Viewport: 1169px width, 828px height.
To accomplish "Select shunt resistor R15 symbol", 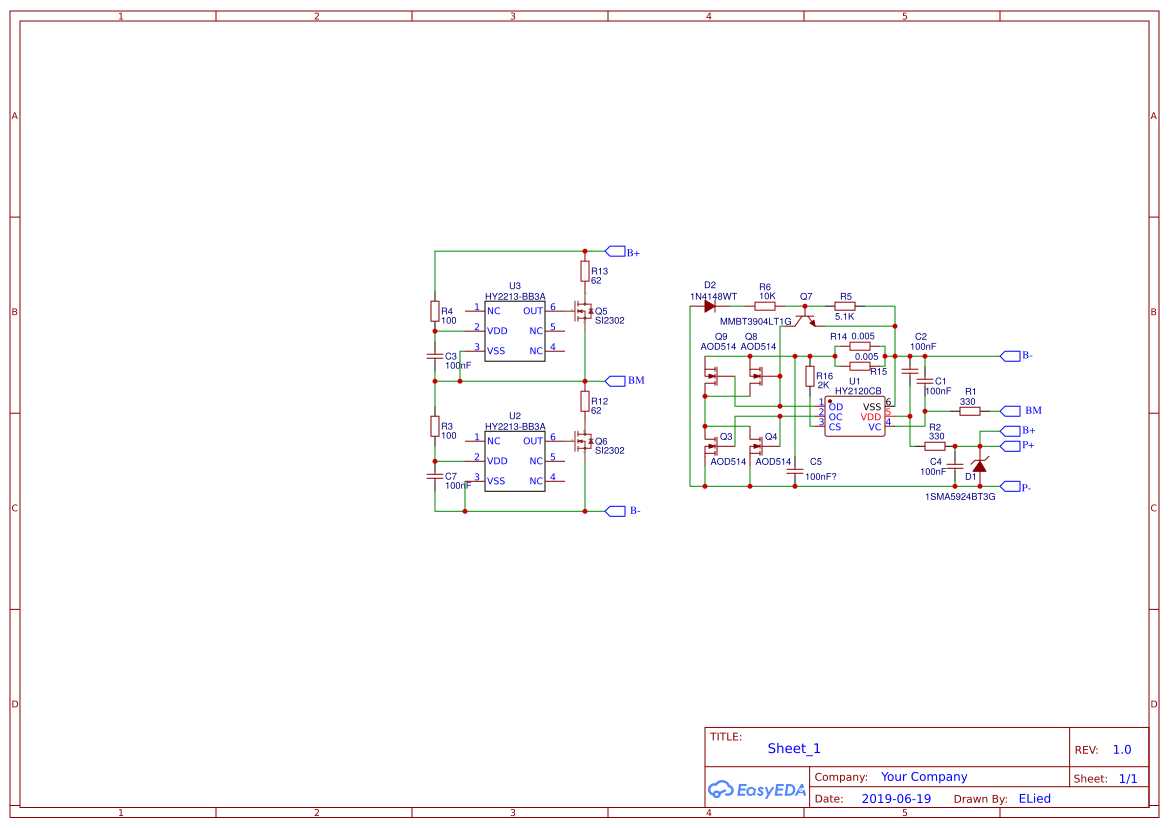I will coord(860,366).
